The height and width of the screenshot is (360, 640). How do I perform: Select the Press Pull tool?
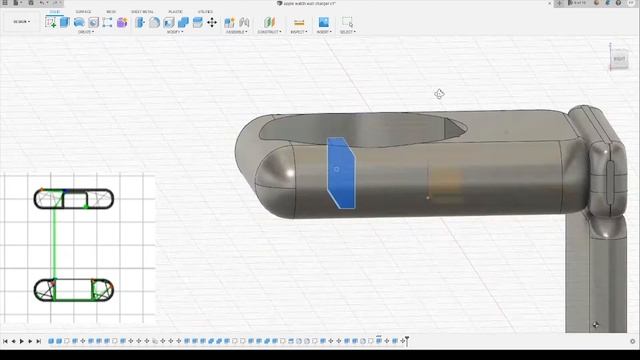click(x=140, y=22)
